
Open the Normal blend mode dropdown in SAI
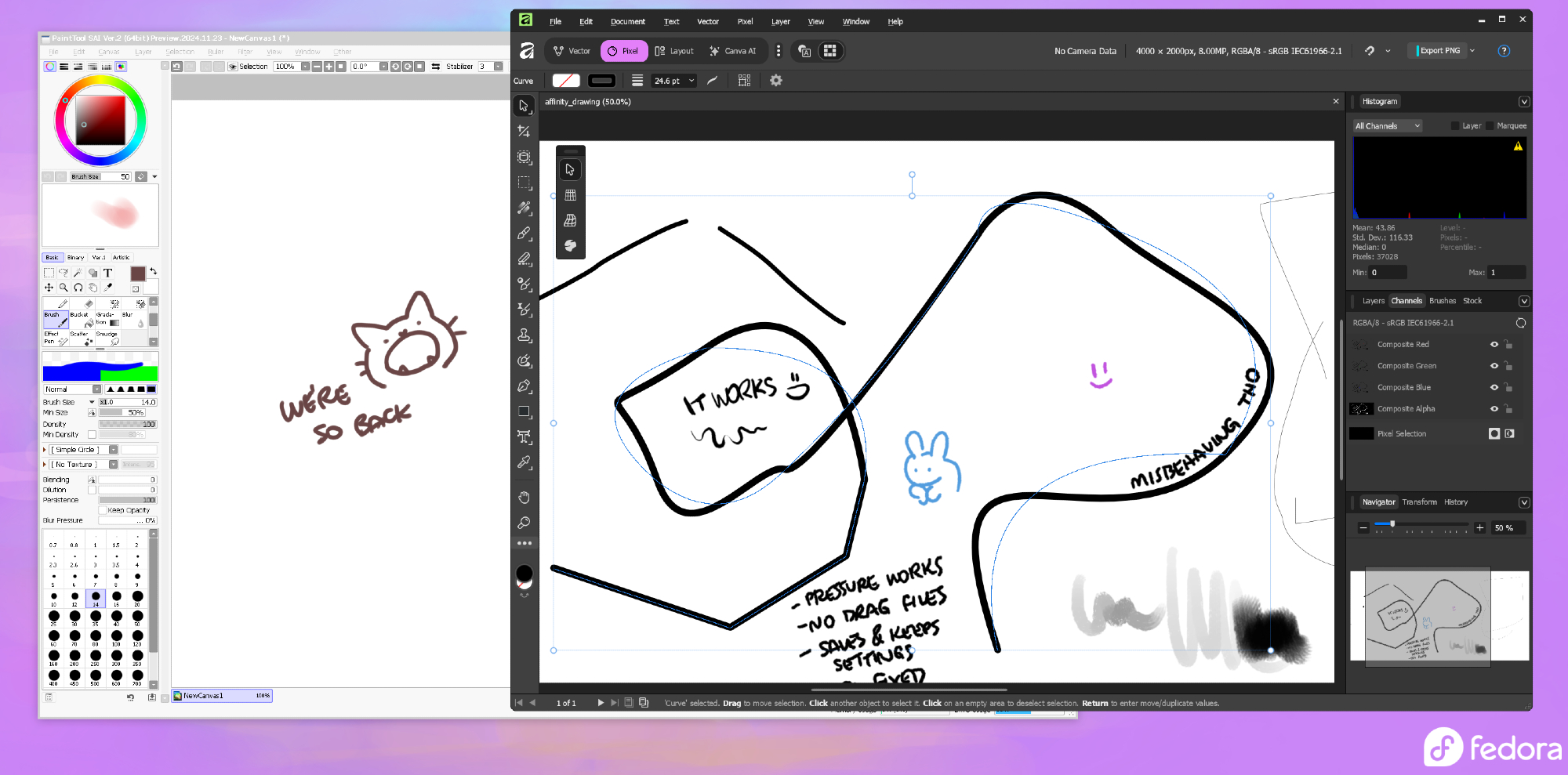pyautogui.click(x=72, y=389)
